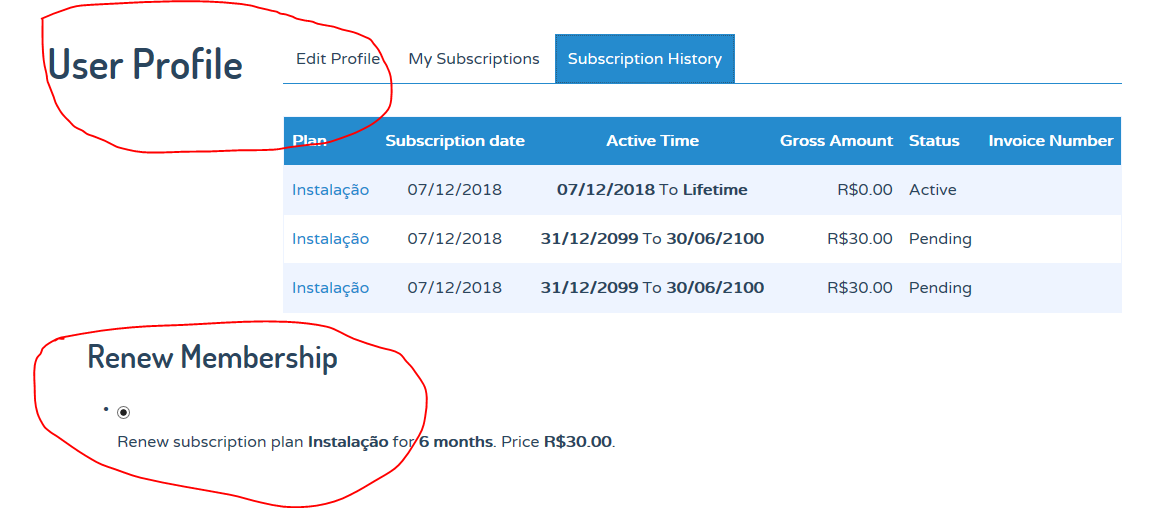Select the renew subscription radio button
This screenshot has width=1161, height=508.
coord(124,412)
